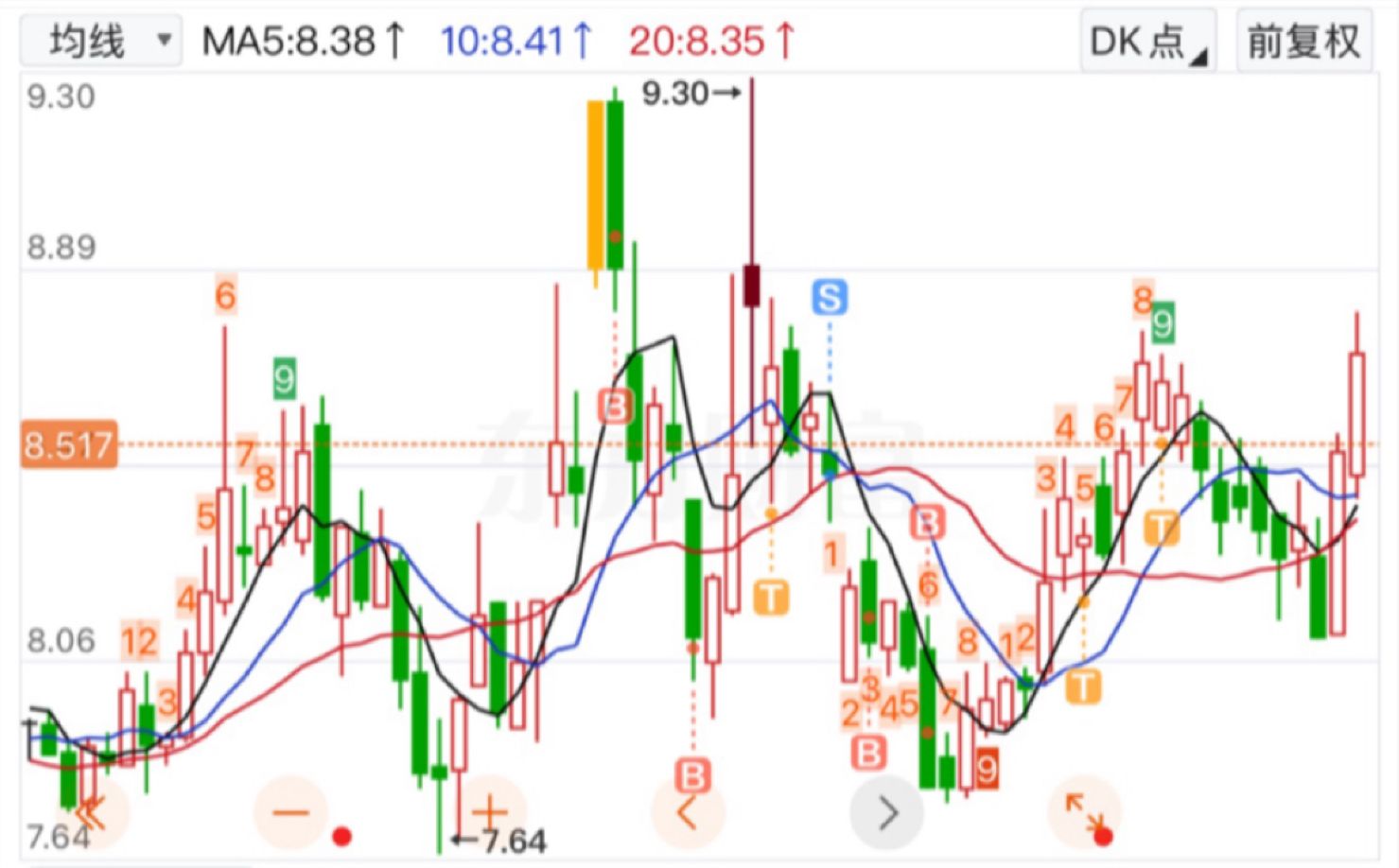Click the blue S sell marker
This screenshot has width=1399, height=868.
pos(830,297)
